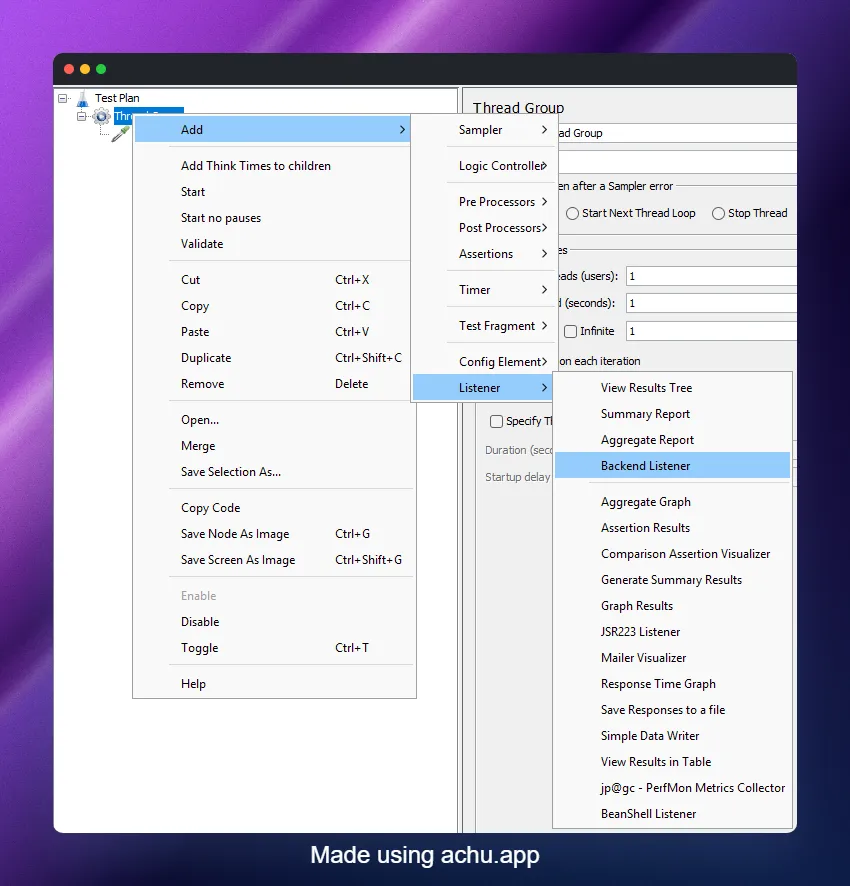Choose Save Selection As...
This screenshot has height=886, width=850.
tap(274, 472)
